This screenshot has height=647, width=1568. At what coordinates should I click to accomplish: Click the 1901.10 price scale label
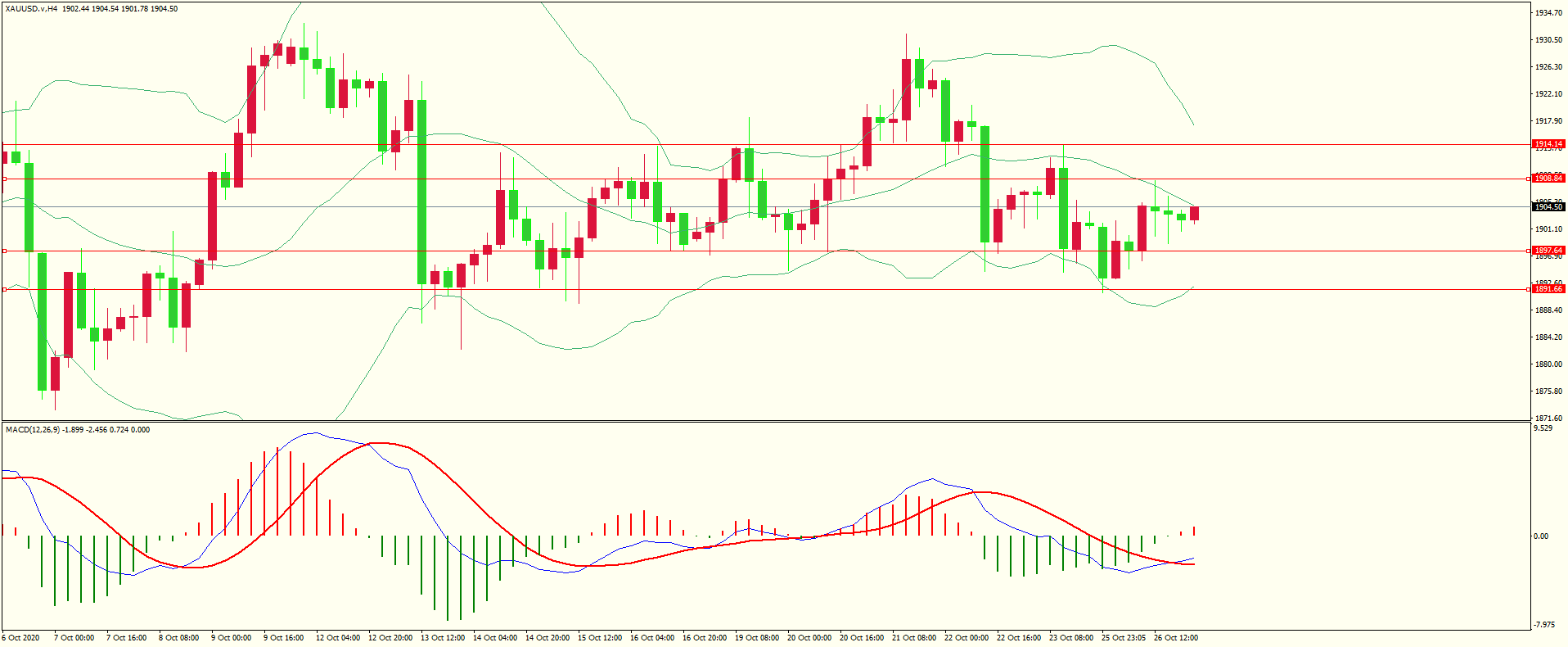tap(1549, 229)
